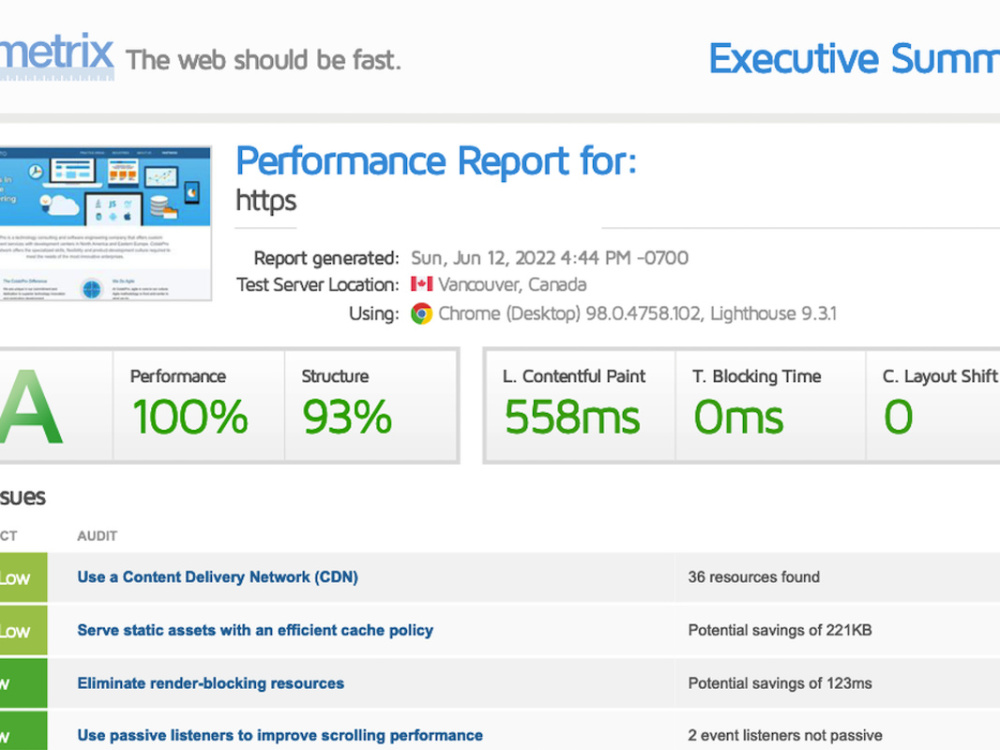The image size is (1000, 750).
Task: Click the Chrome browser icon
Action: point(422,313)
